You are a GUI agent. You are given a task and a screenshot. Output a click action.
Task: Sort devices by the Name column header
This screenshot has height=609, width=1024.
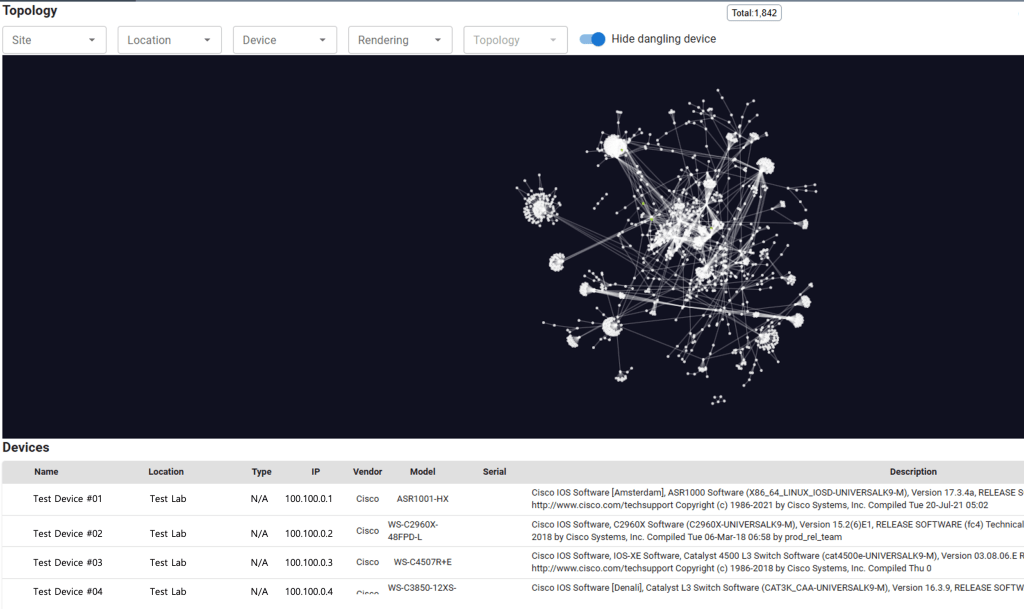click(46, 472)
